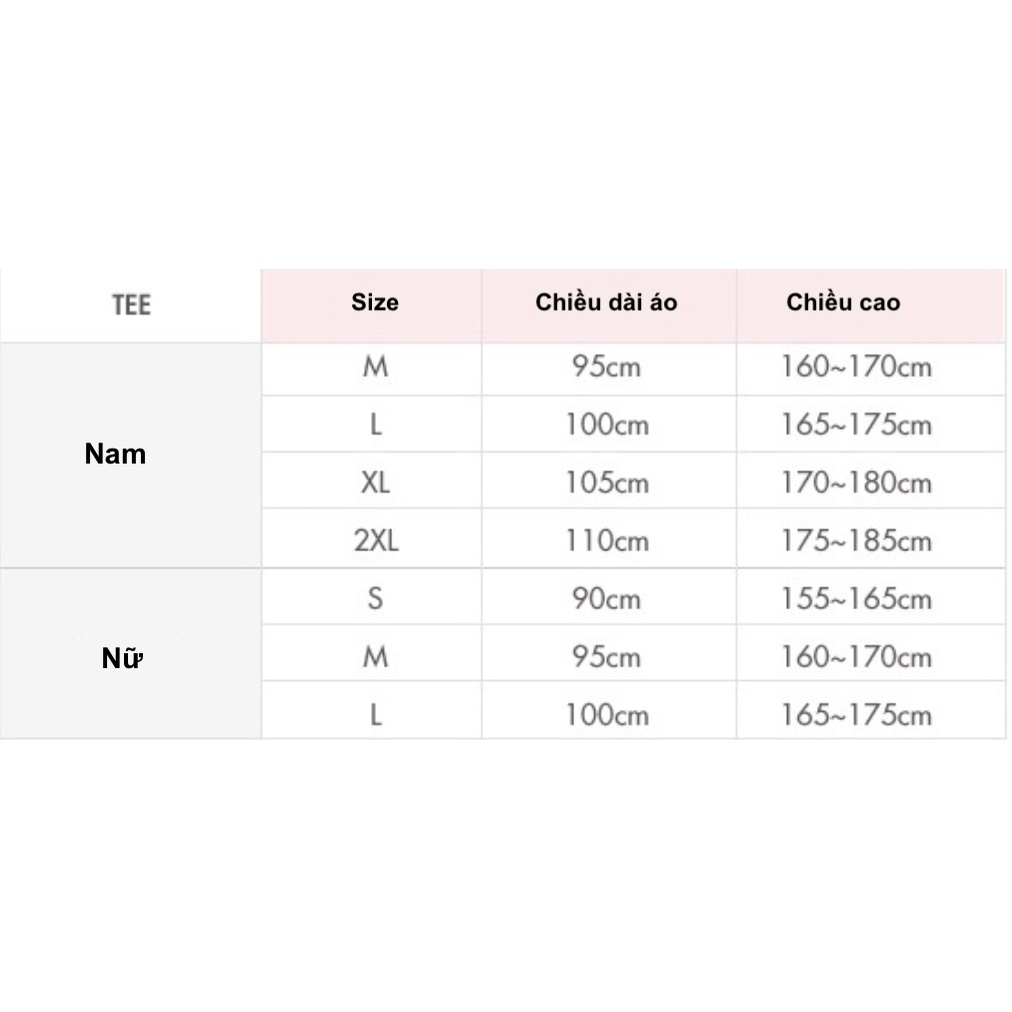This screenshot has height=1012, width=1012.
Task: Click the 170~180cm height range
Action: click(x=856, y=483)
